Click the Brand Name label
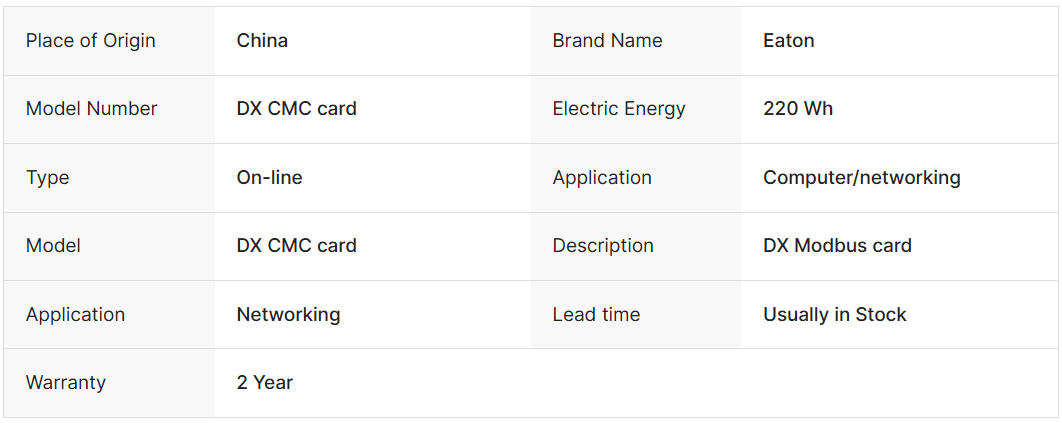The height and width of the screenshot is (423, 1062). coord(607,41)
